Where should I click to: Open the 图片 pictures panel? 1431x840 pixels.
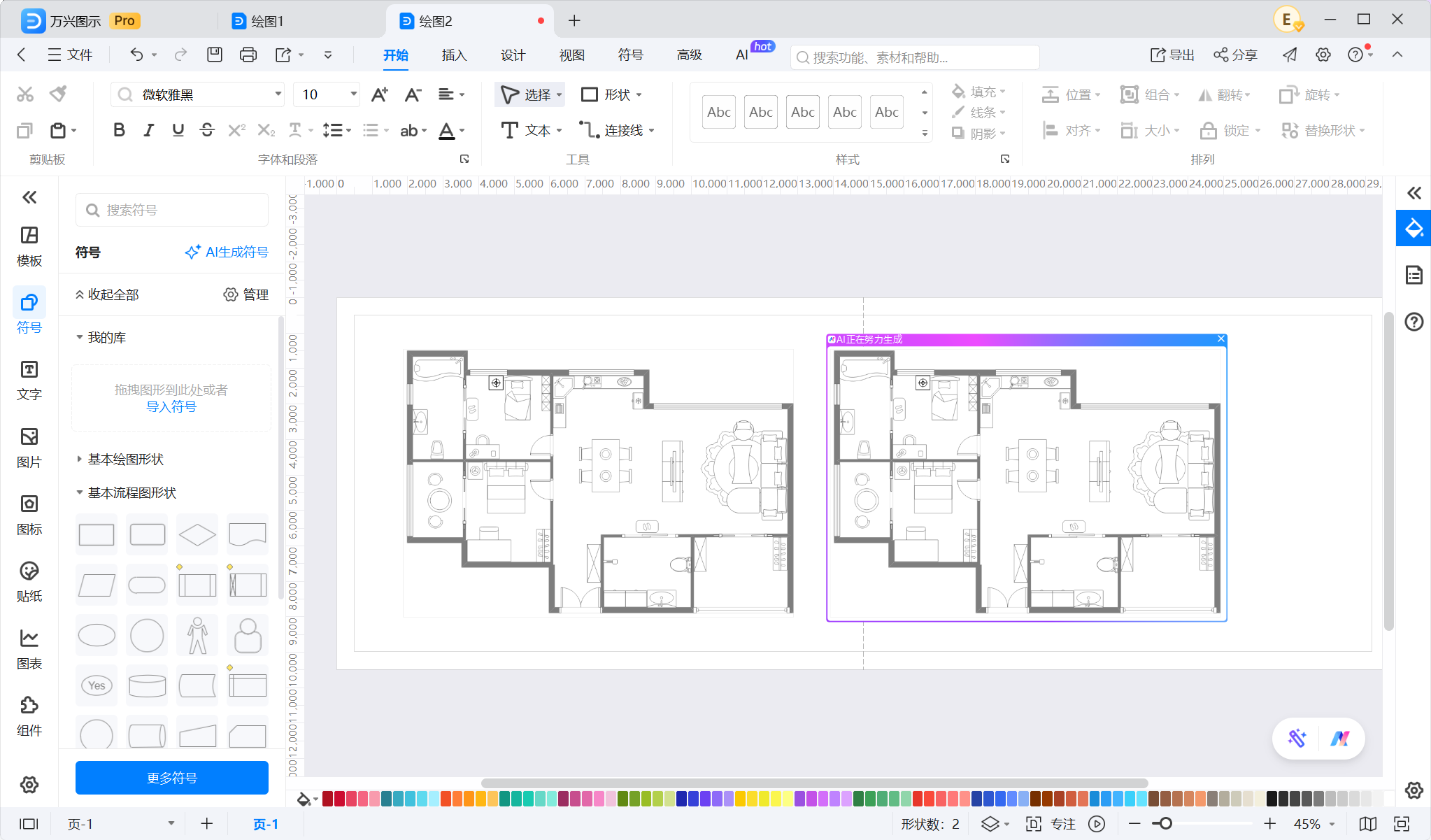(29, 448)
